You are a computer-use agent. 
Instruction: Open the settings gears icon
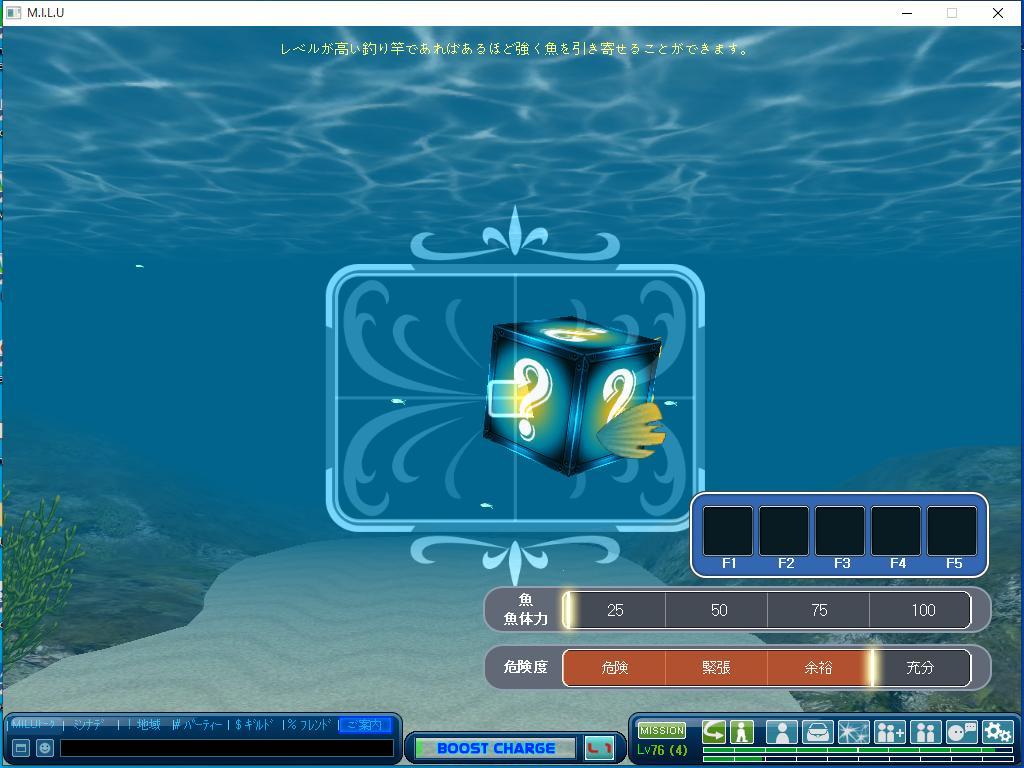[997, 732]
